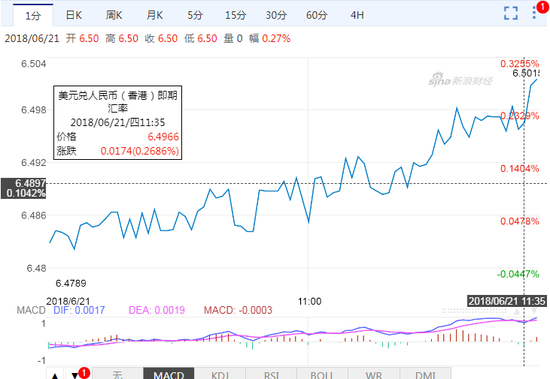The height and width of the screenshot is (379, 550).
Task: Switch to the 日K chart tab
Action: [74, 15]
